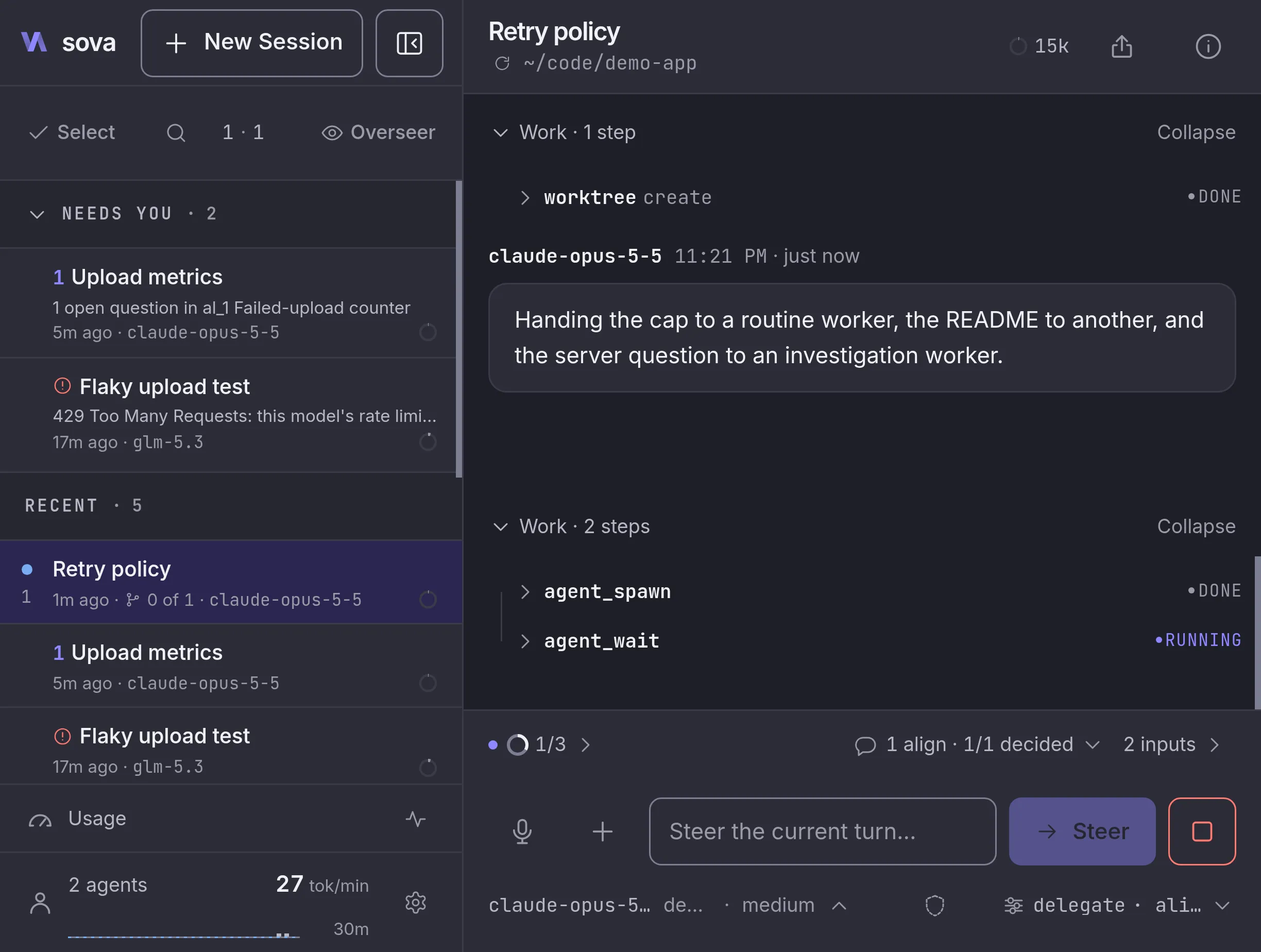Click the share/export icon in header
Screen dimensions: 1261x952
(1121, 46)
